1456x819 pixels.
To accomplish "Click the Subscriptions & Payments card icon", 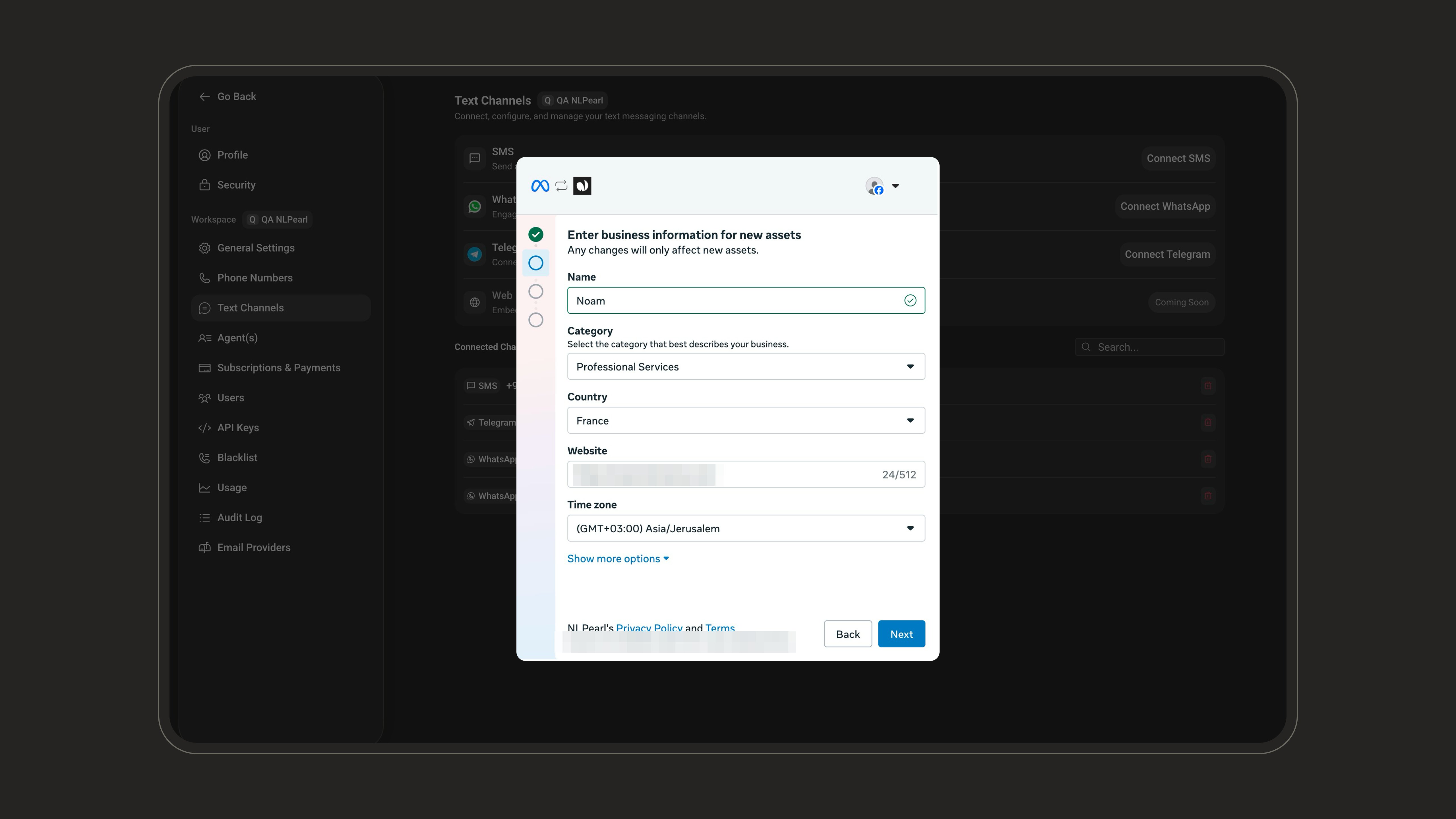I will click(x=205, y=368).
